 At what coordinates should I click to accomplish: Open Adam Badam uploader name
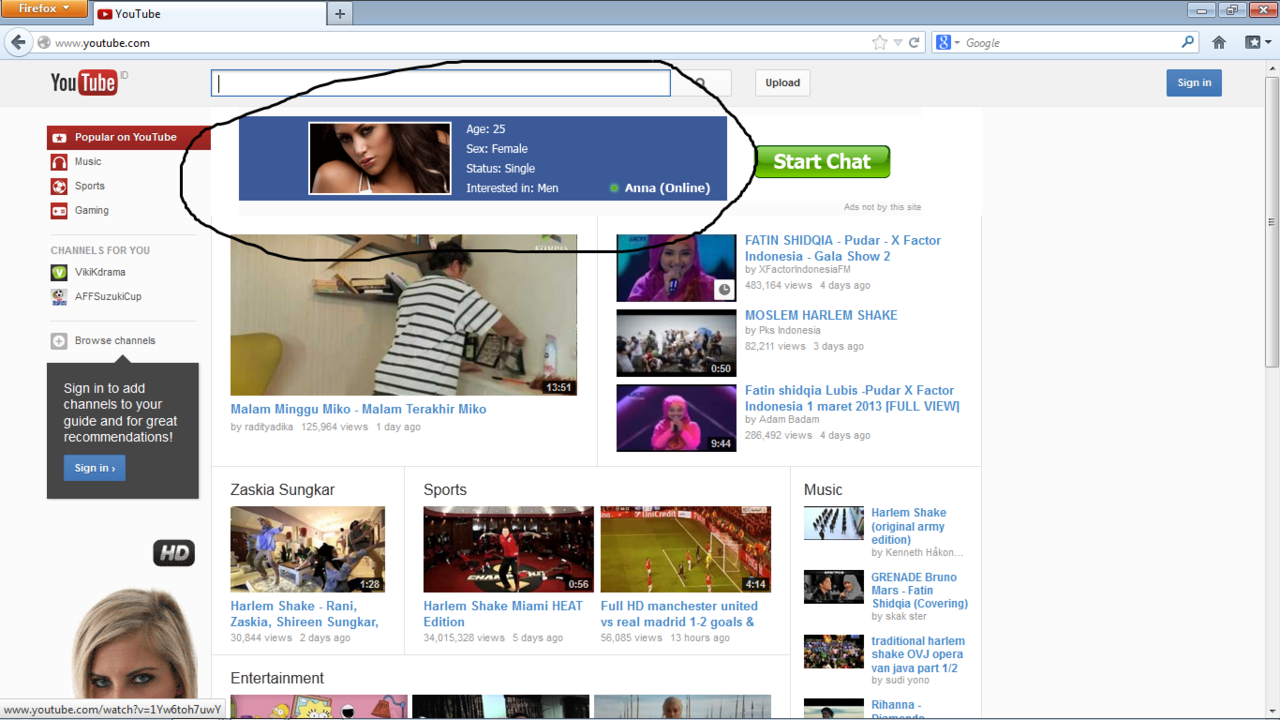pyautogui.click(x=789, y=420)
